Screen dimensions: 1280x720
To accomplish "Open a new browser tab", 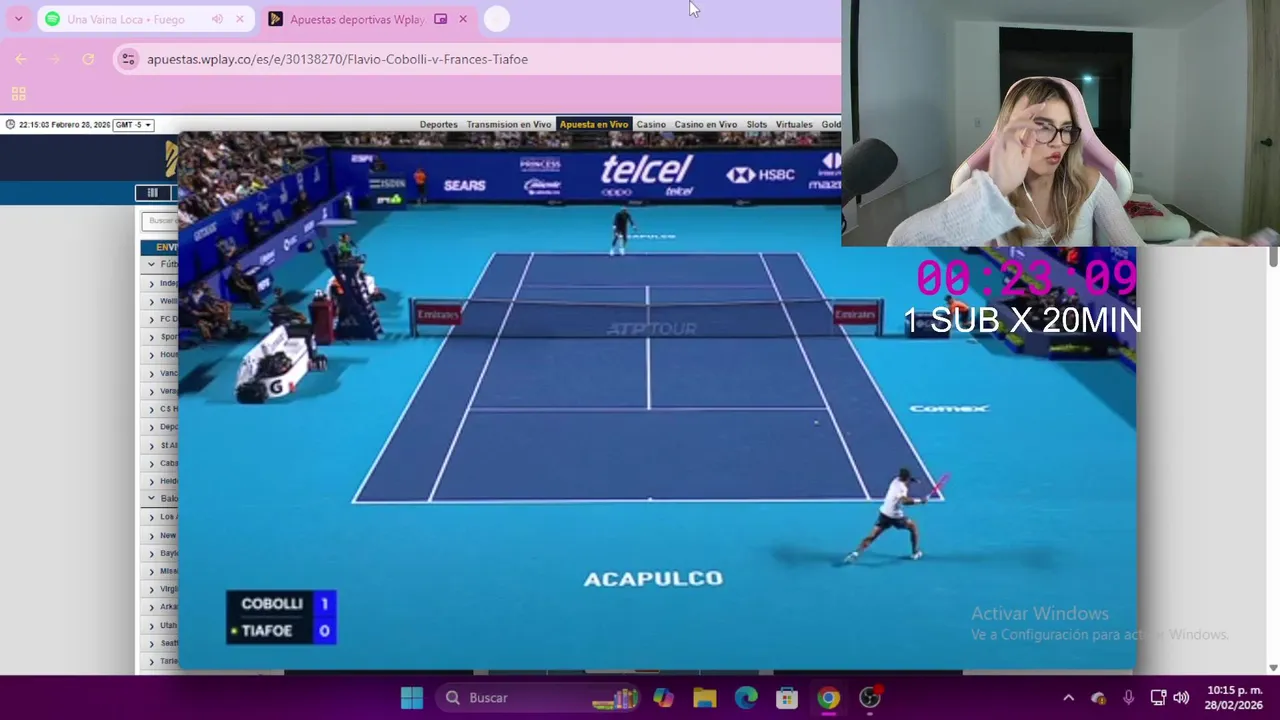I will [497, 19].
